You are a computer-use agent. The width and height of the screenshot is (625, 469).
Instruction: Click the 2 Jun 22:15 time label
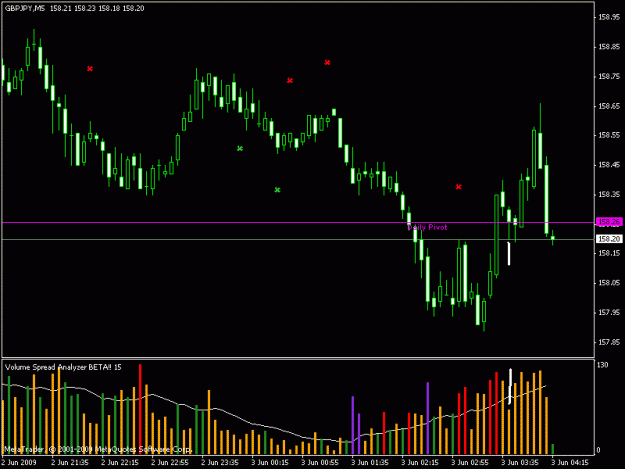click(120, 463)
